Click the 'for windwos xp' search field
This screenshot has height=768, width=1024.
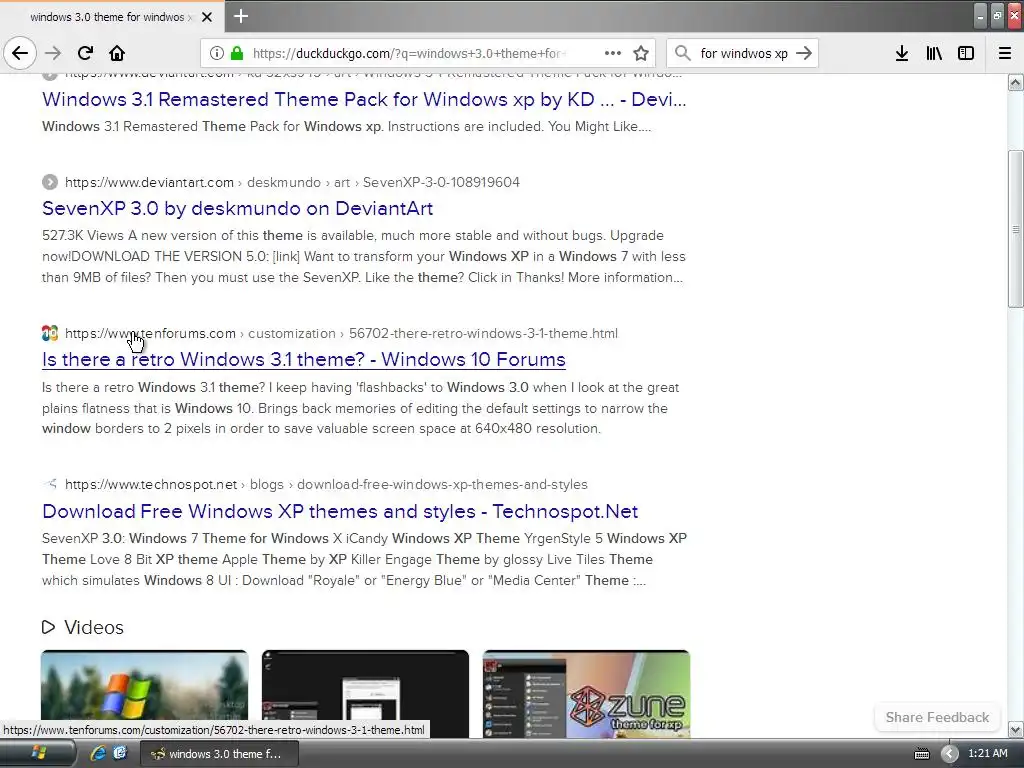click(744, 54)
